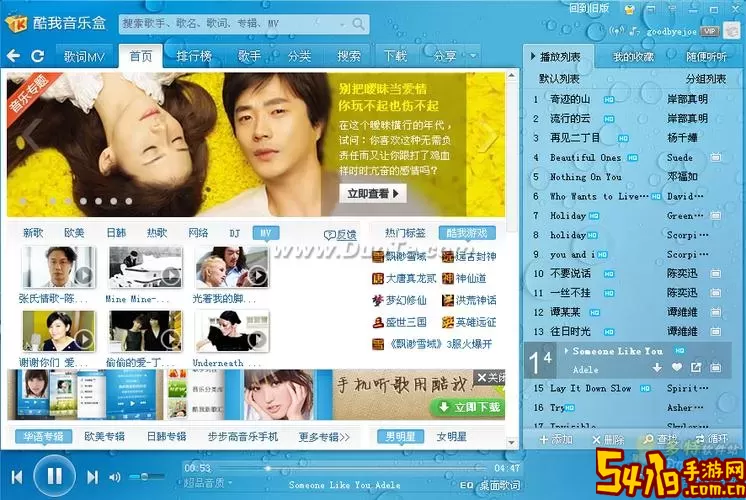
Task: Open the MV icon for 不要说话
Action: [x=716, y=274]
